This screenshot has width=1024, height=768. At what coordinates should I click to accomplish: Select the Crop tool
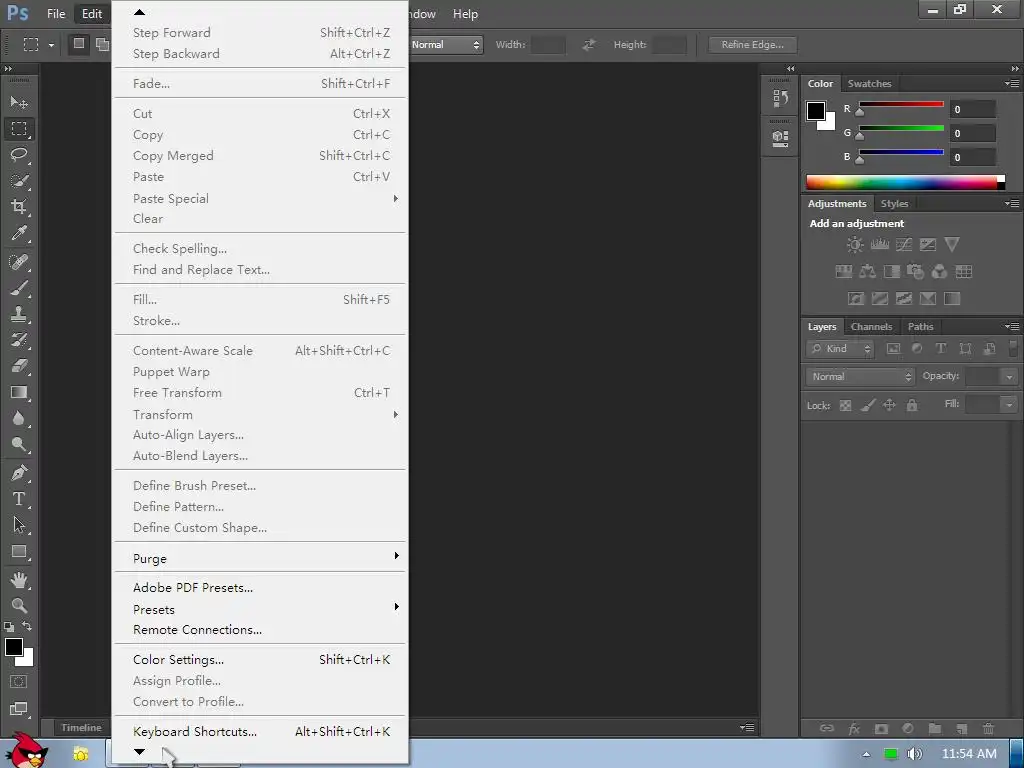(x=19, y=207)
